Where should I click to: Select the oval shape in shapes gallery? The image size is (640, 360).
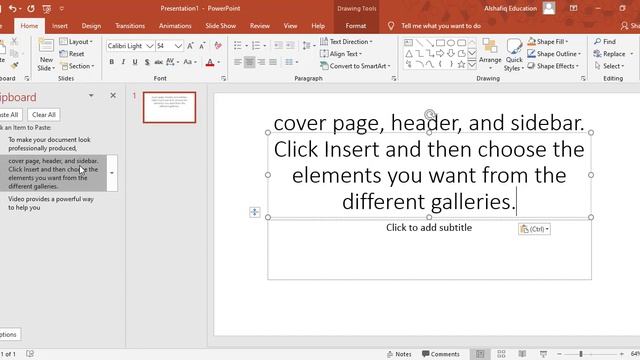[451, 42]
